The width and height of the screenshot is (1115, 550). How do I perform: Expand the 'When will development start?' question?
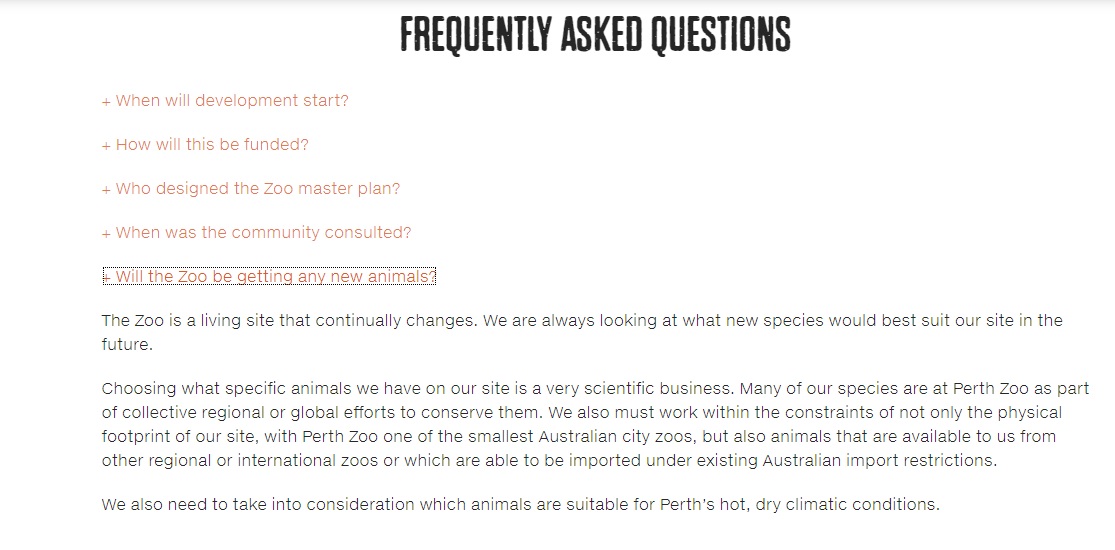pos(232,101)
